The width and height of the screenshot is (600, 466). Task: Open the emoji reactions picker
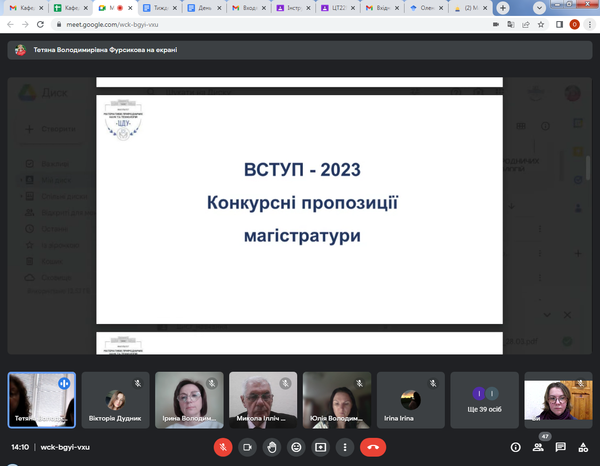point(295,448)
